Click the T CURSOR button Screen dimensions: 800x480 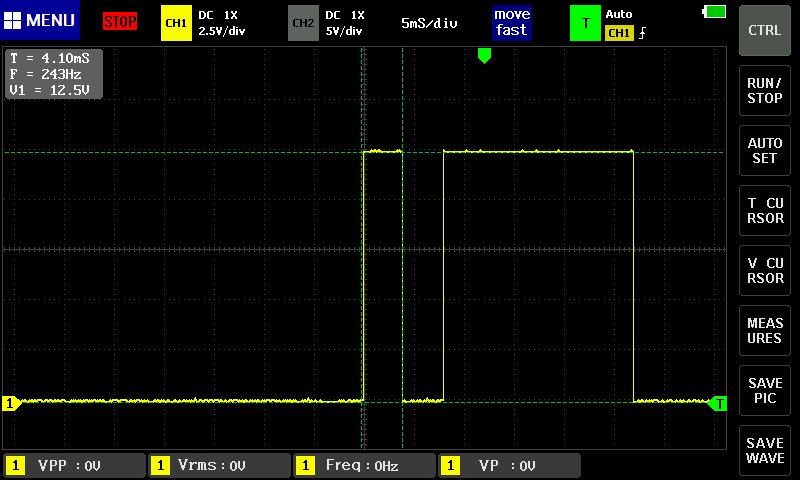764,210
